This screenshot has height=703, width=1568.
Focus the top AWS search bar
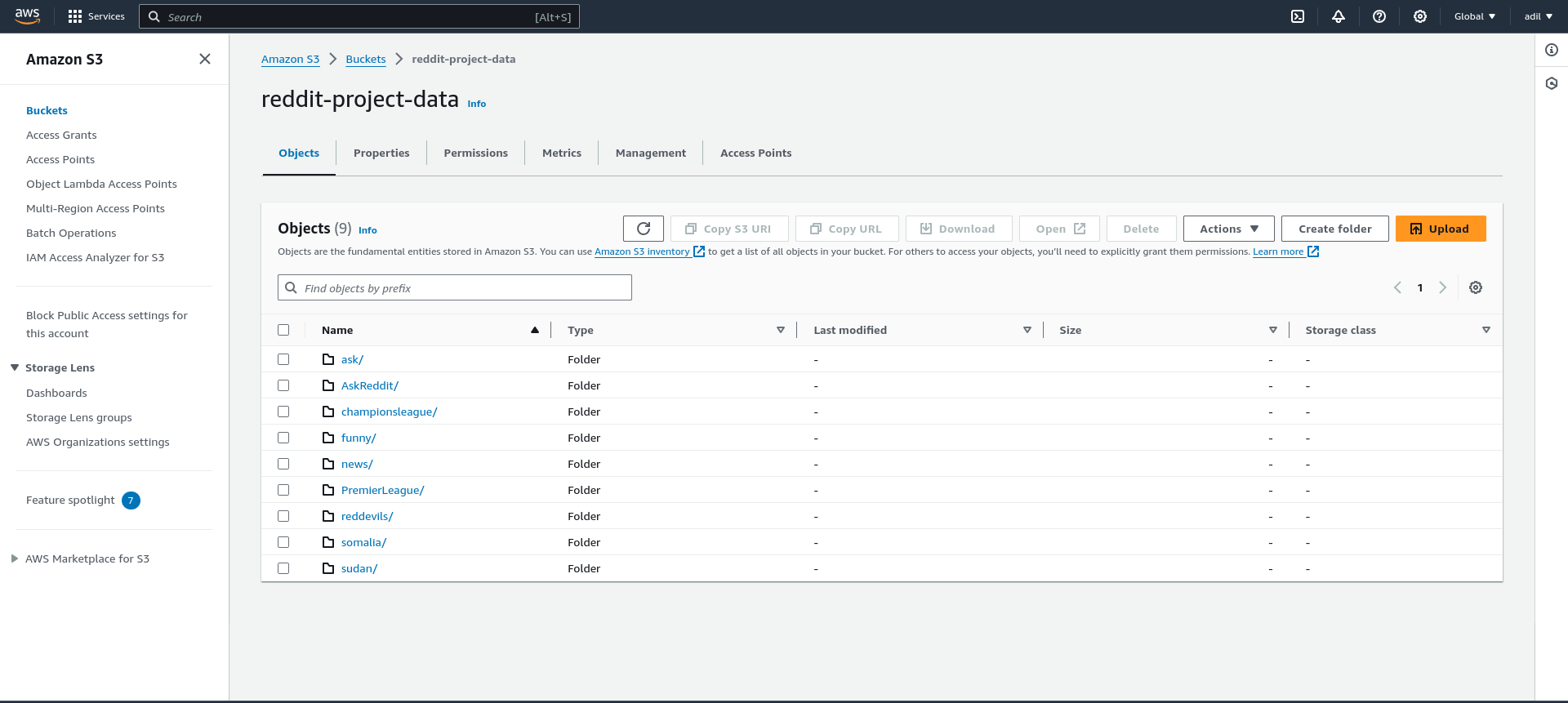(359, 16)
